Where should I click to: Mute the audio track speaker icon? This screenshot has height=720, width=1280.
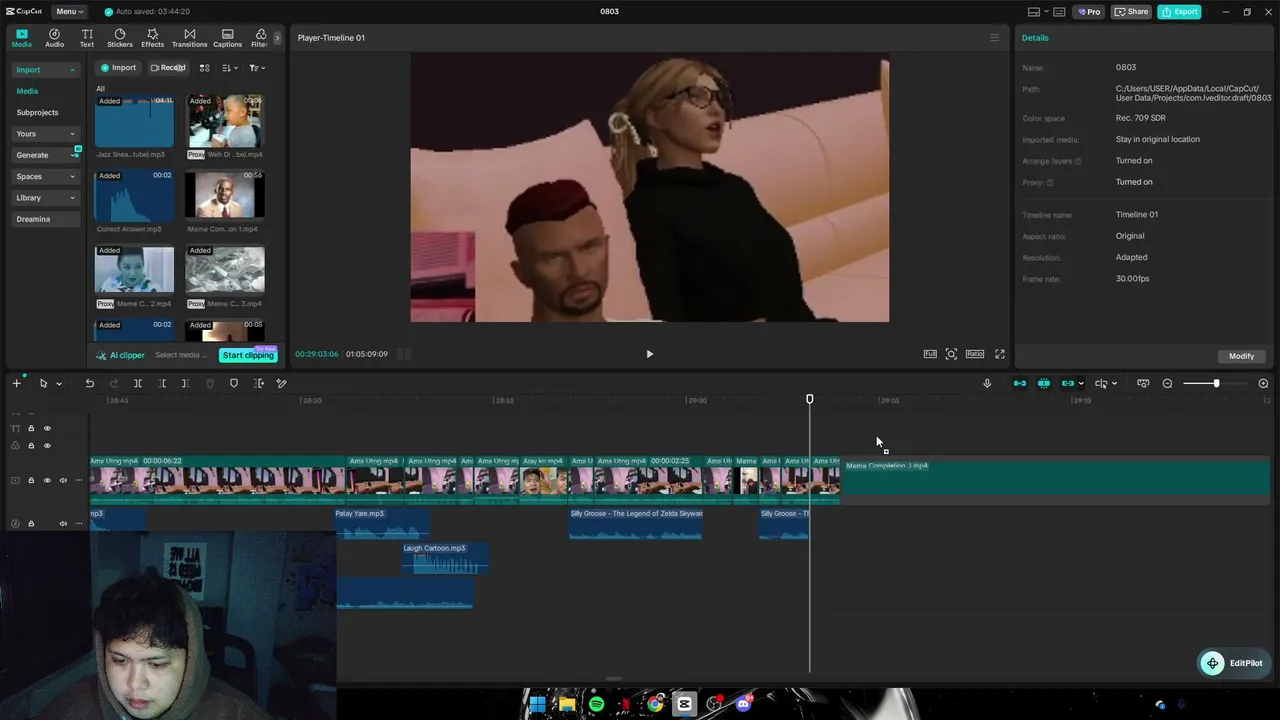[x=63, y=523]
